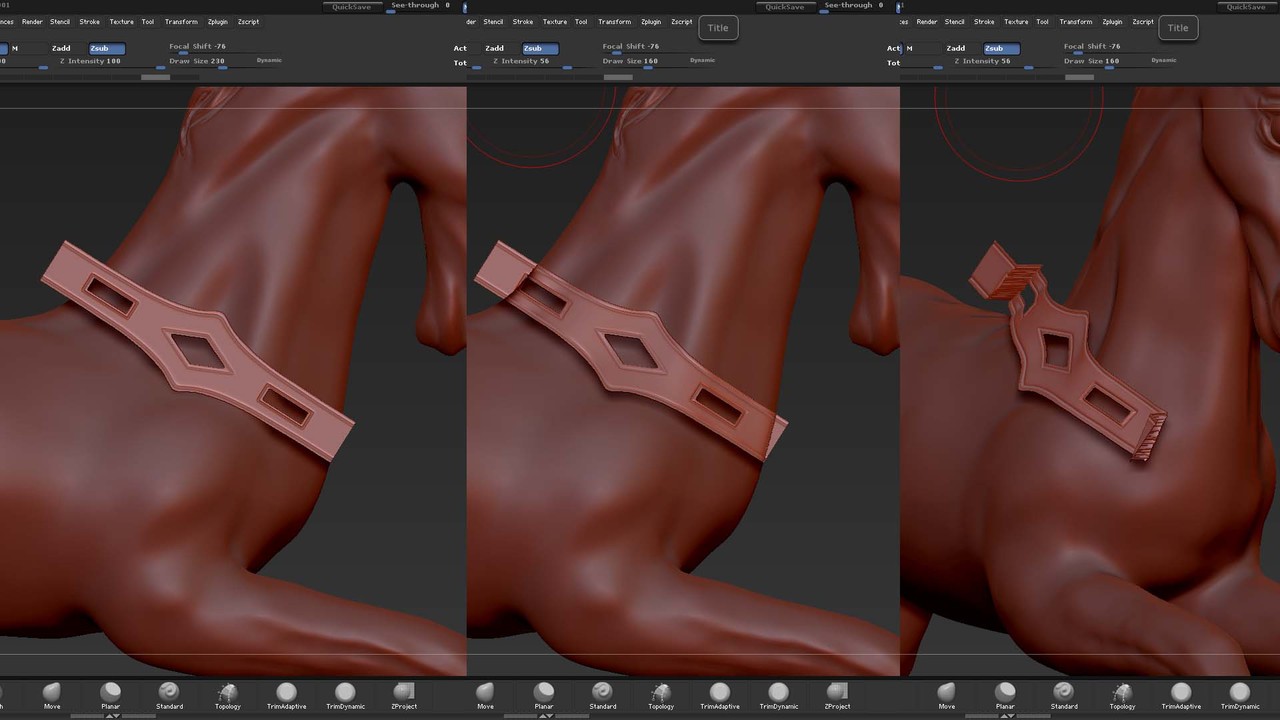Select the TrimDynamic brush in right panel
This screenshot has height=720, width=1280.
1240,695
